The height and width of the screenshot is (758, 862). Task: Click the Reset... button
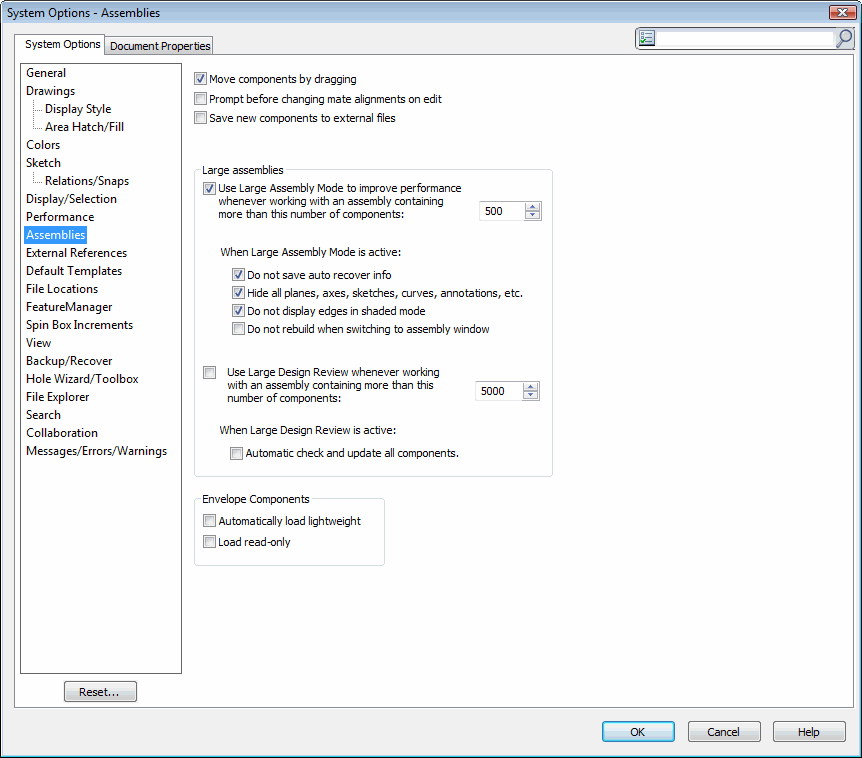(x=100, y=691)
